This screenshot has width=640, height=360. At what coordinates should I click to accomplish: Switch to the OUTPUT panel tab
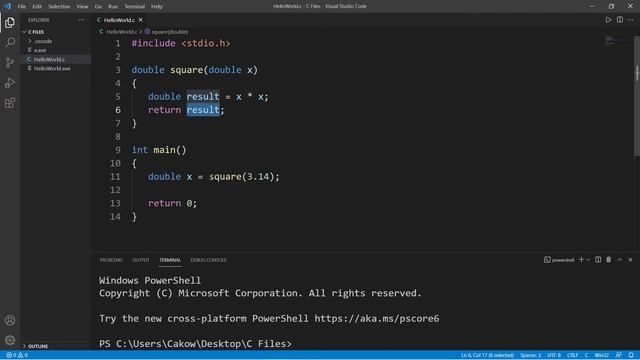coord(141,260)
